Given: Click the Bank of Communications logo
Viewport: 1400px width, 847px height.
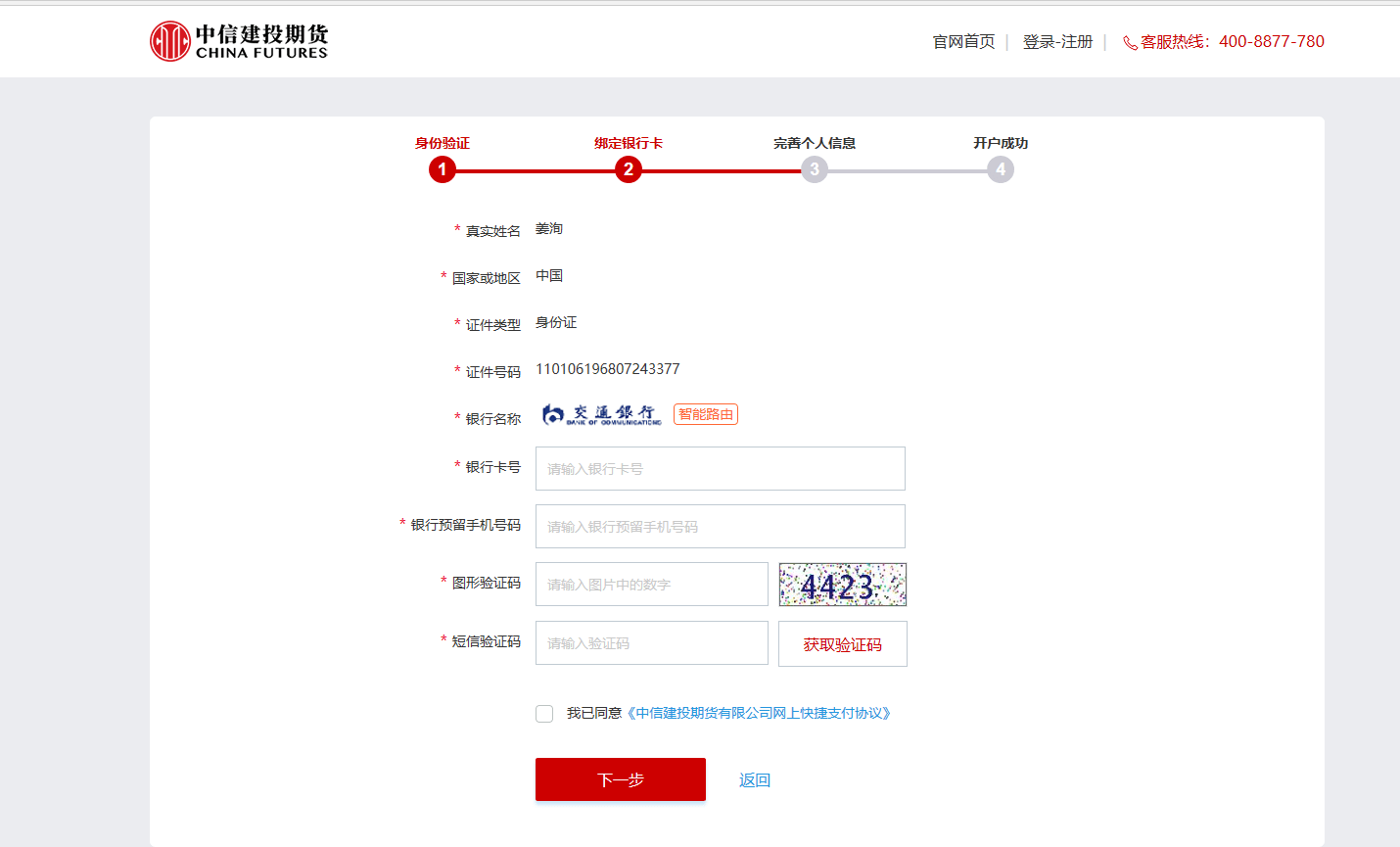Looking at the screenshot, I should click(601, 415).
